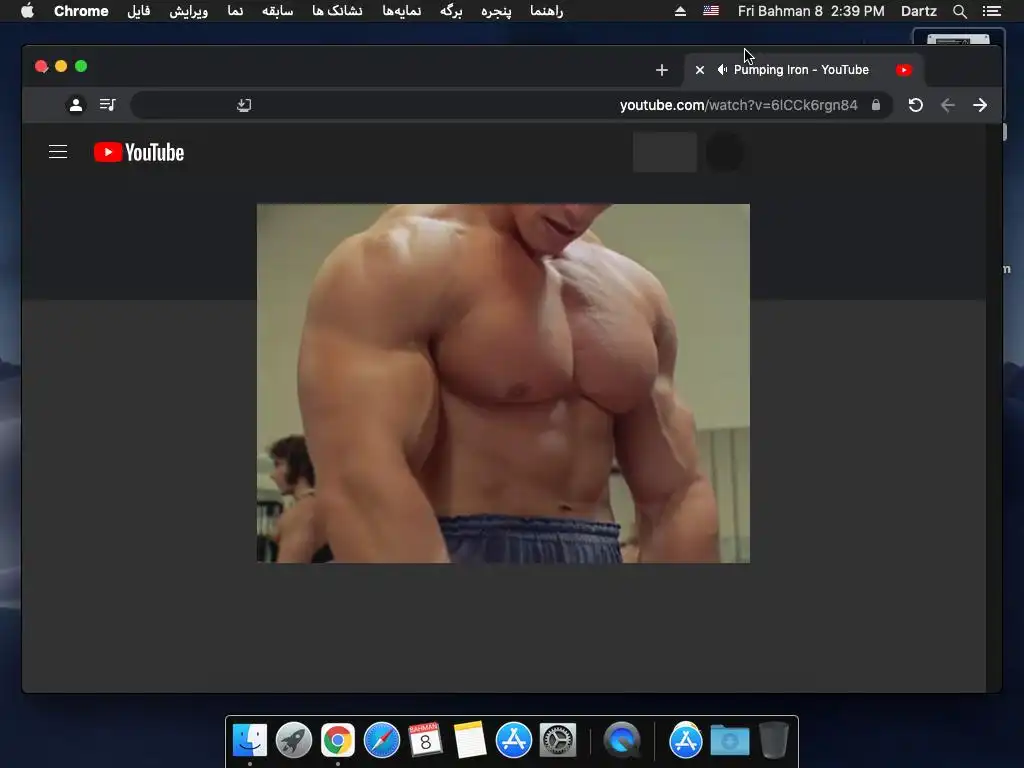The width and height of the screenshot is (1024, 768).
Task: Click the install page icon in address bar
Action: tap(244, 105)
